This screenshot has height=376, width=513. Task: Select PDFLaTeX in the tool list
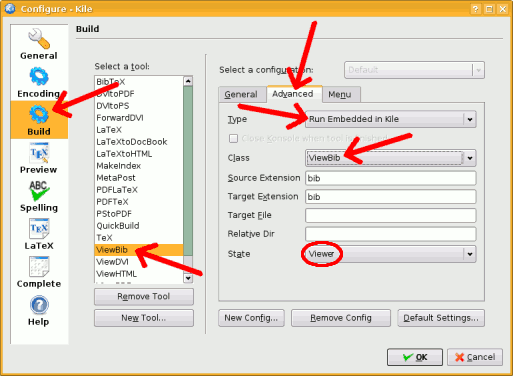tap(139, 190)
